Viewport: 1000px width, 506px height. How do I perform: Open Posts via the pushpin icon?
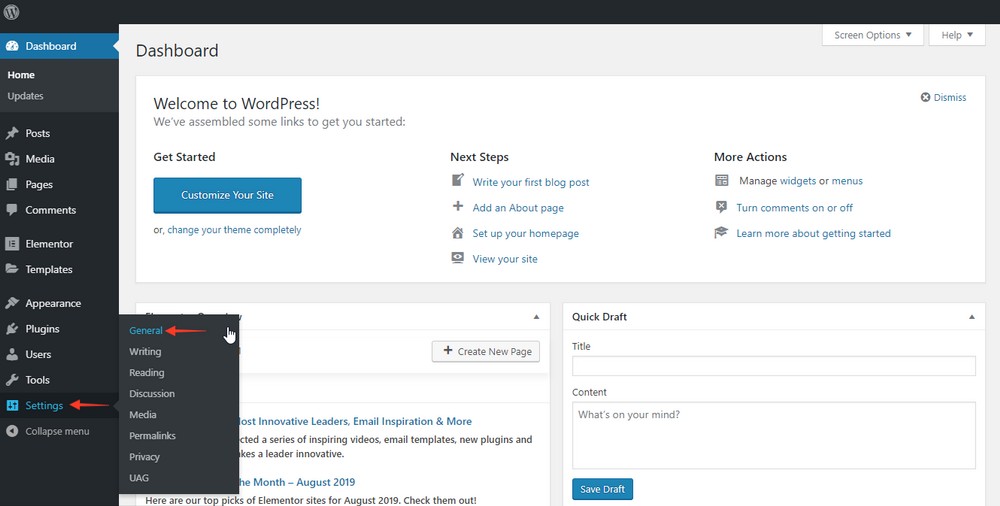tap(11, 133)
